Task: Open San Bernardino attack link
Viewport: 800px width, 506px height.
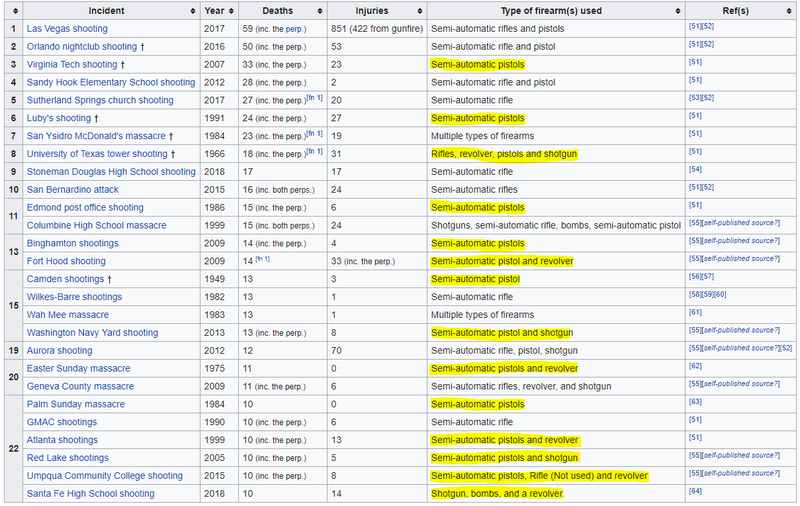Action: coord(72,190)
